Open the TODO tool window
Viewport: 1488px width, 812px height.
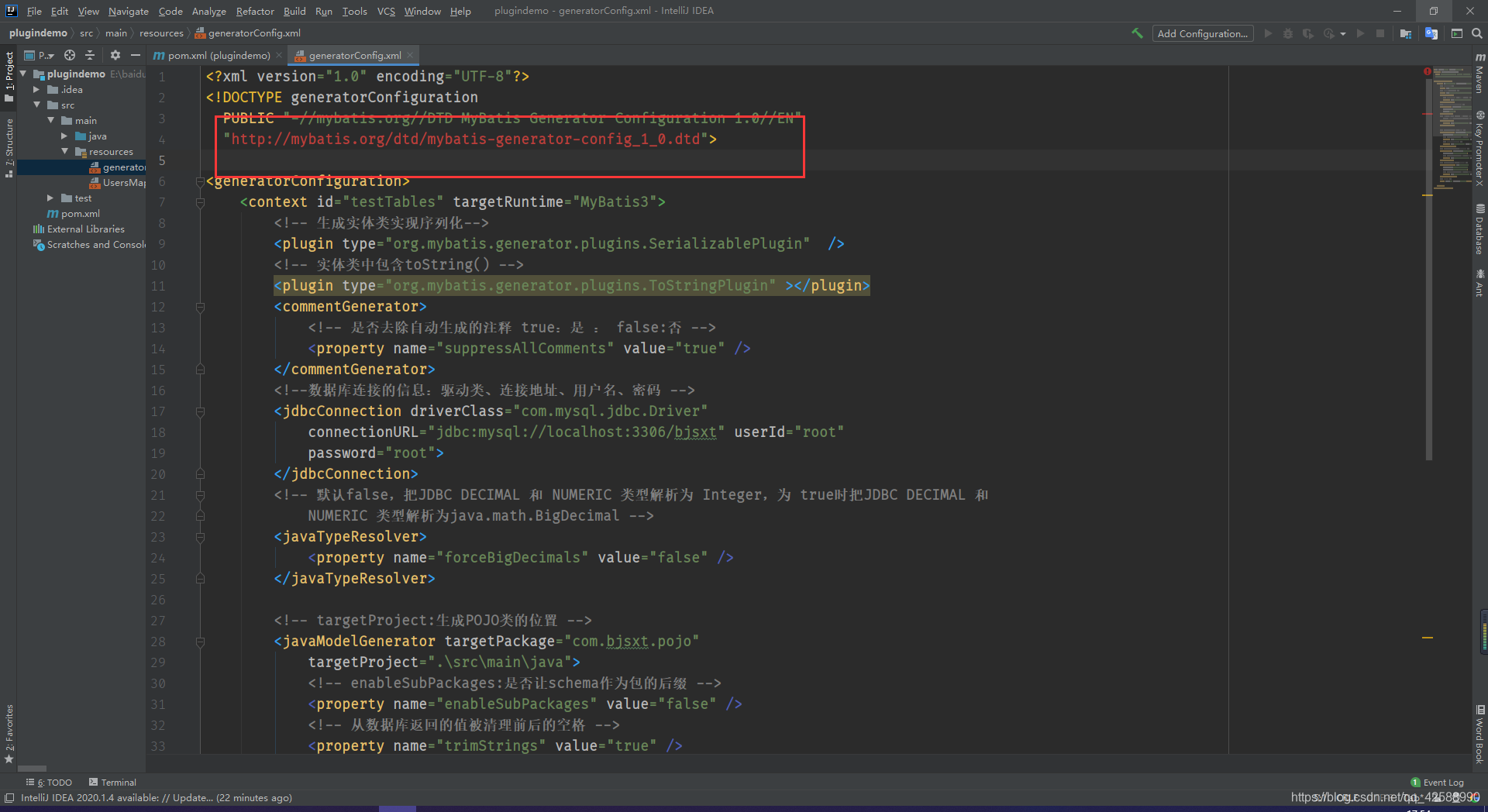tap(49, 783)
